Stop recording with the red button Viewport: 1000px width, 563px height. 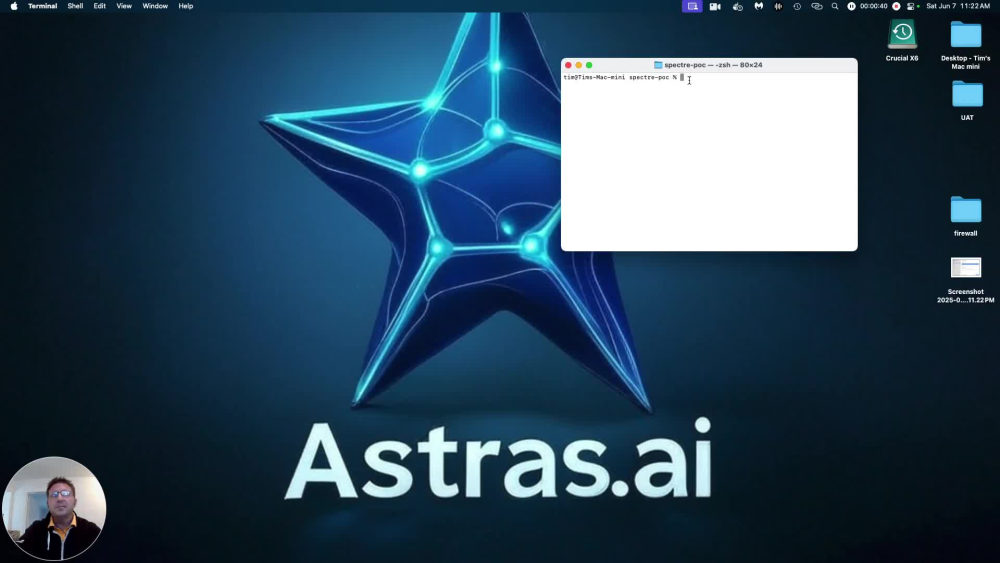tap(896, 6)
